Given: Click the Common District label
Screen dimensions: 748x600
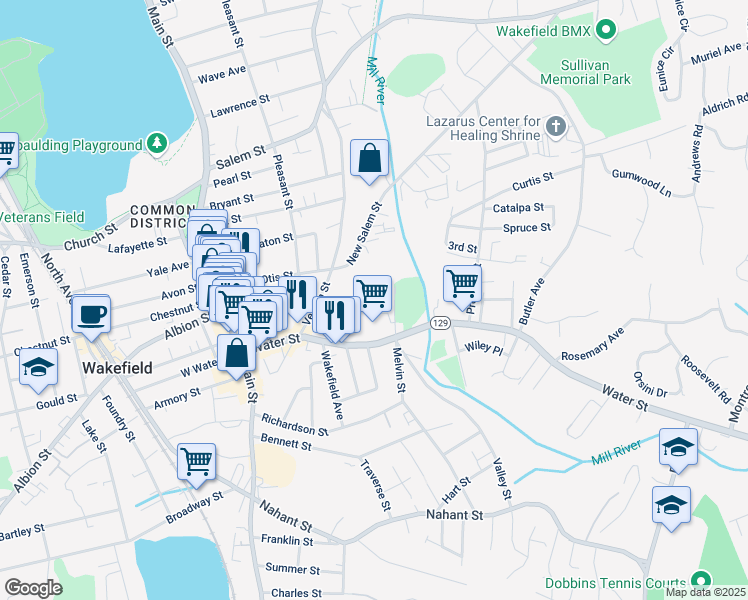Looking at the screenshot, I should coord(160,217).
